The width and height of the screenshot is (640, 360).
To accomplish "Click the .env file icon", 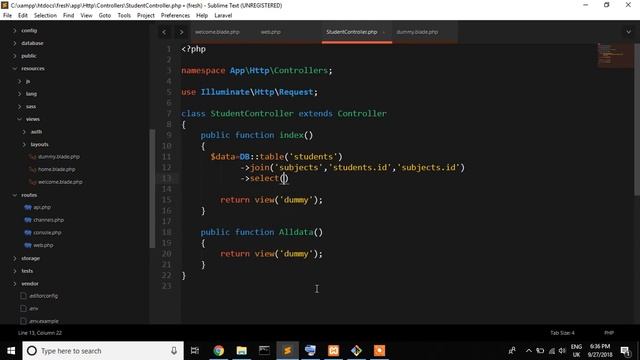I will 23,309.
